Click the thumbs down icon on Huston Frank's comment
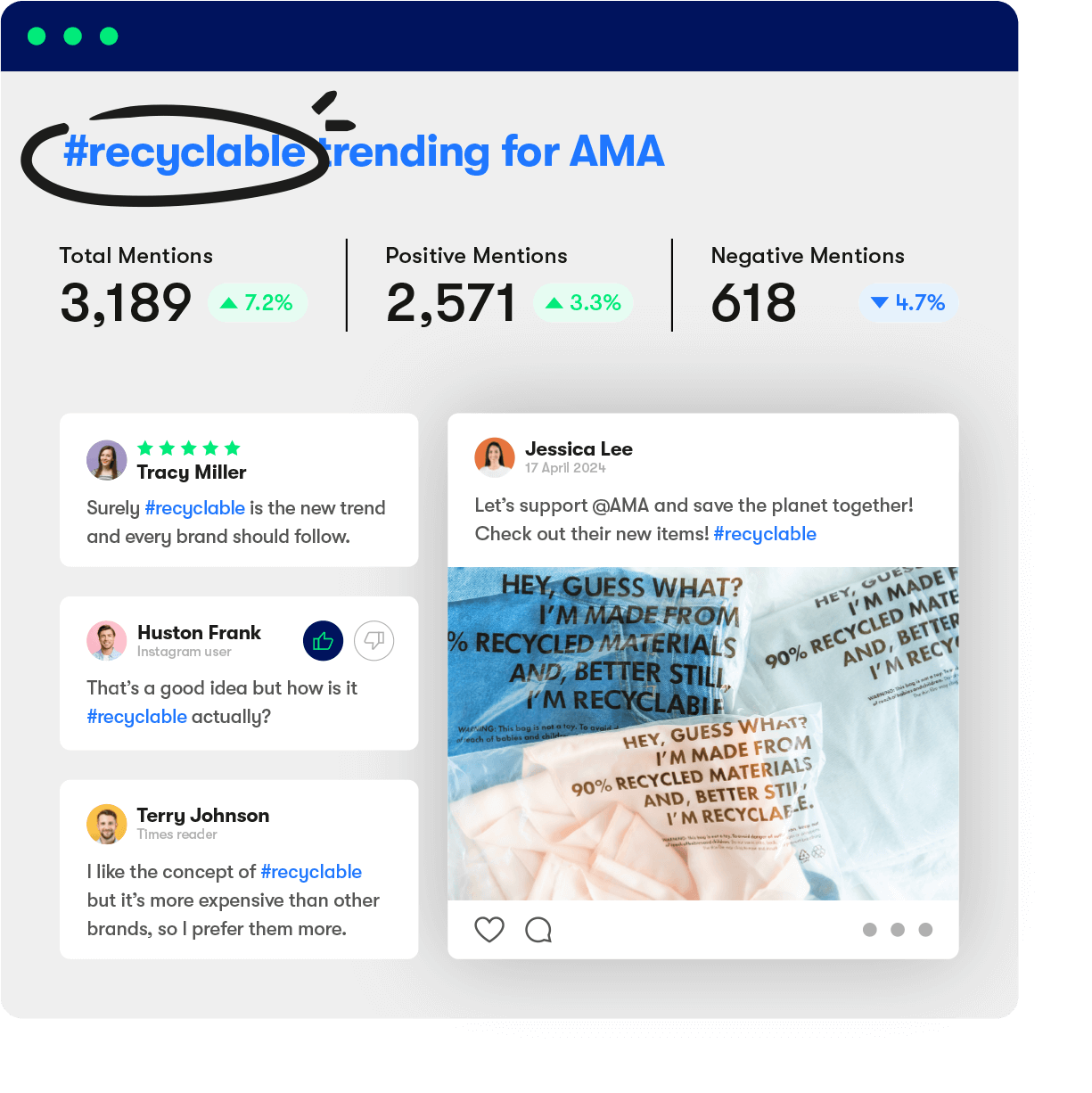 [374, 641]
